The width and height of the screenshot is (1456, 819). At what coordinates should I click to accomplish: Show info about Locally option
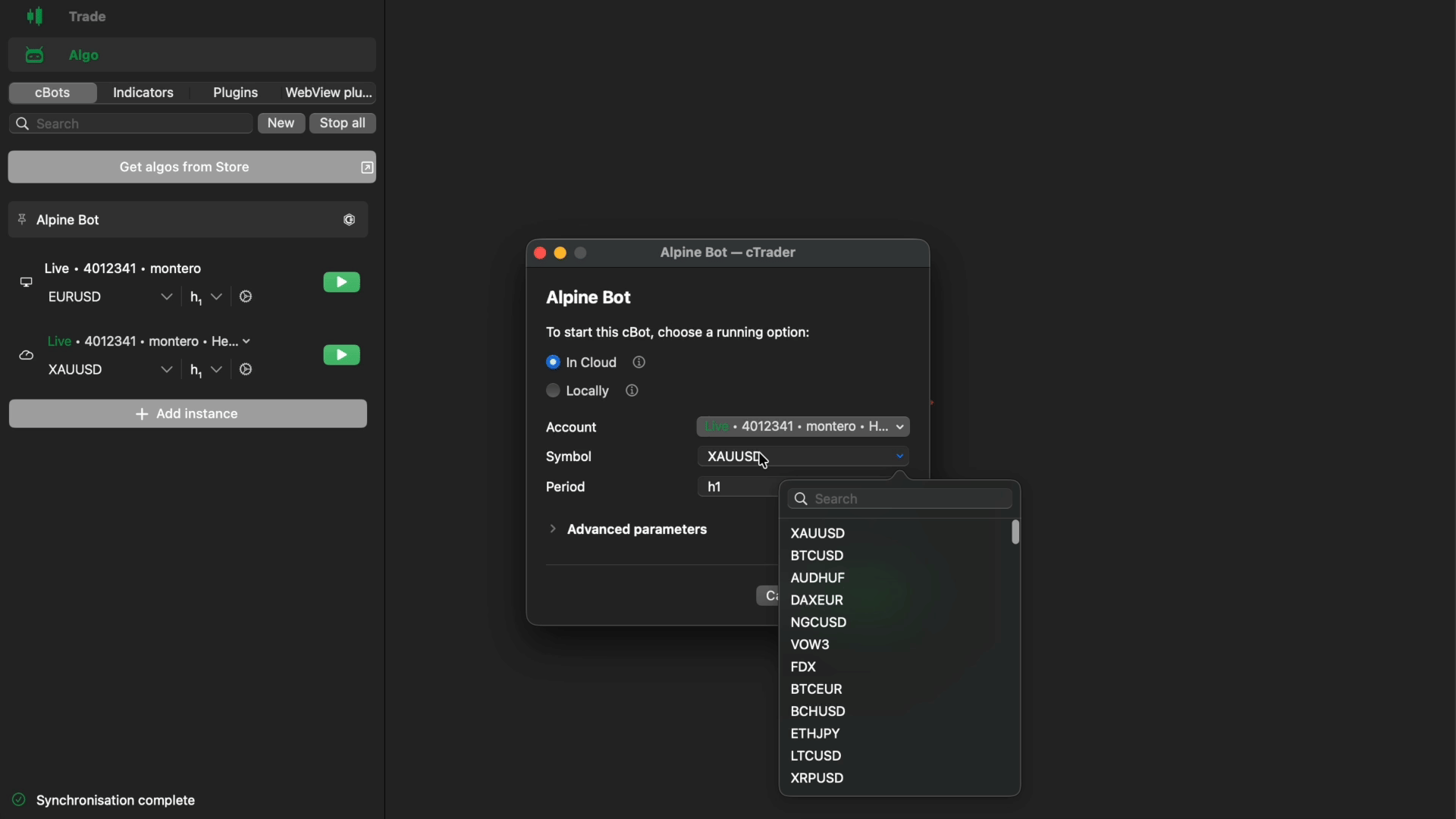click(x=633, y=391)
